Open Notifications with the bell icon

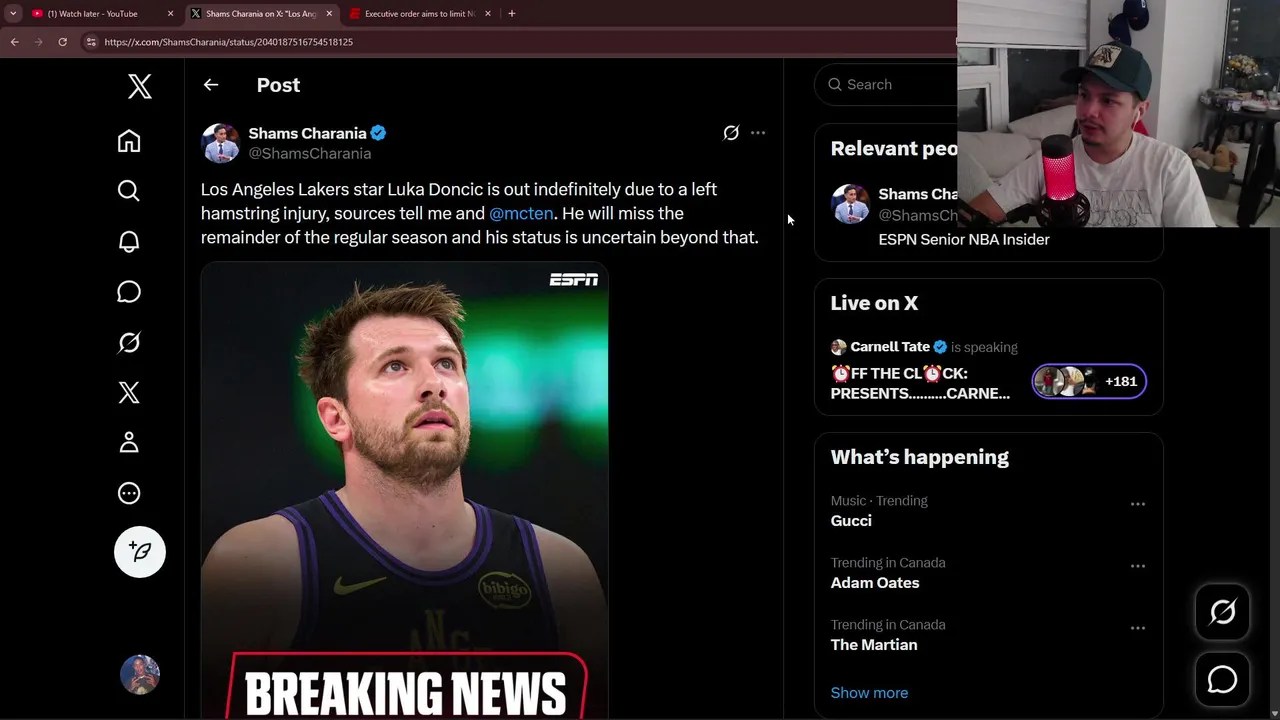tap(129, 241)
